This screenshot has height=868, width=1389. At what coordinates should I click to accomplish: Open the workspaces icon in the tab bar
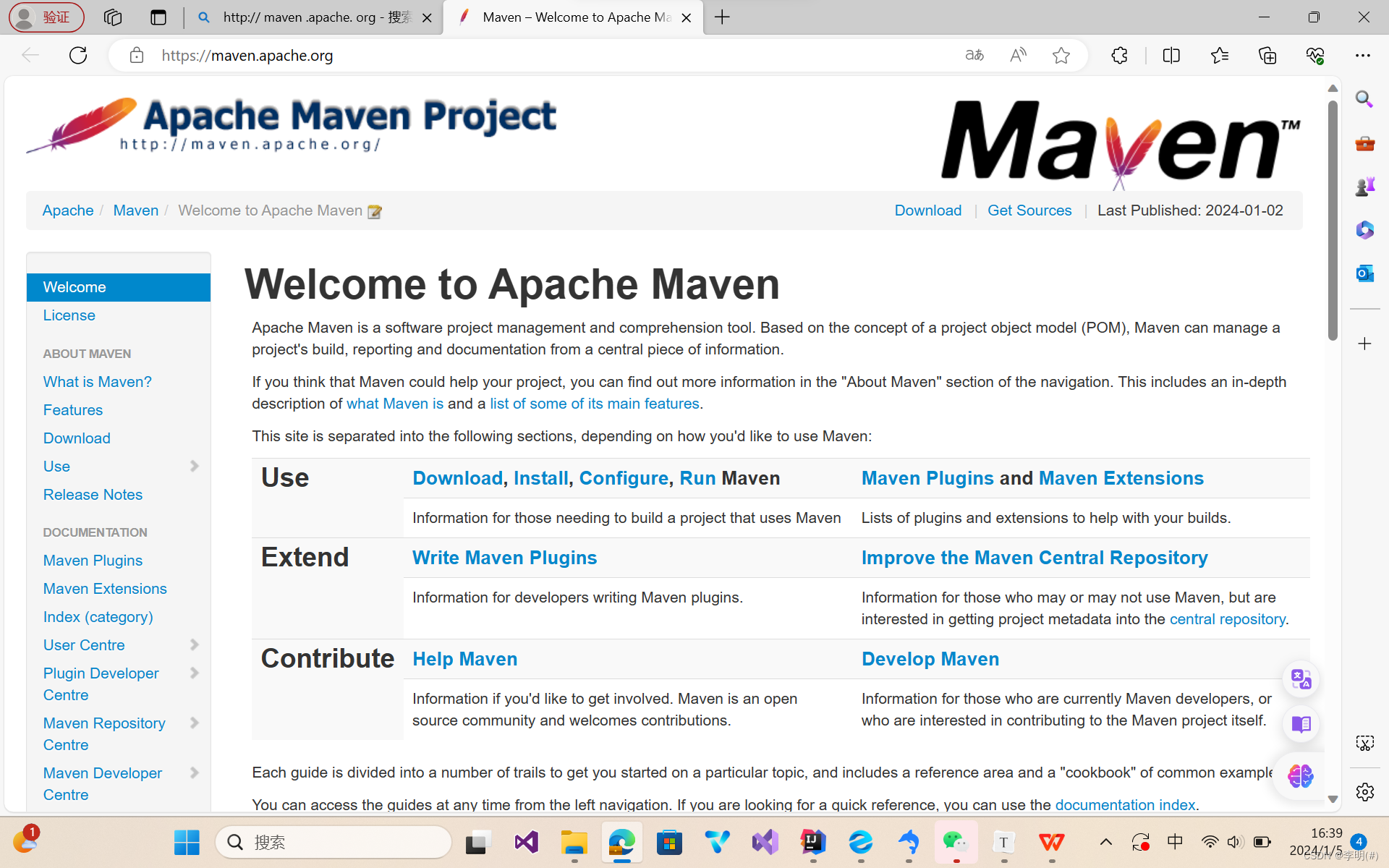[113, 17]
